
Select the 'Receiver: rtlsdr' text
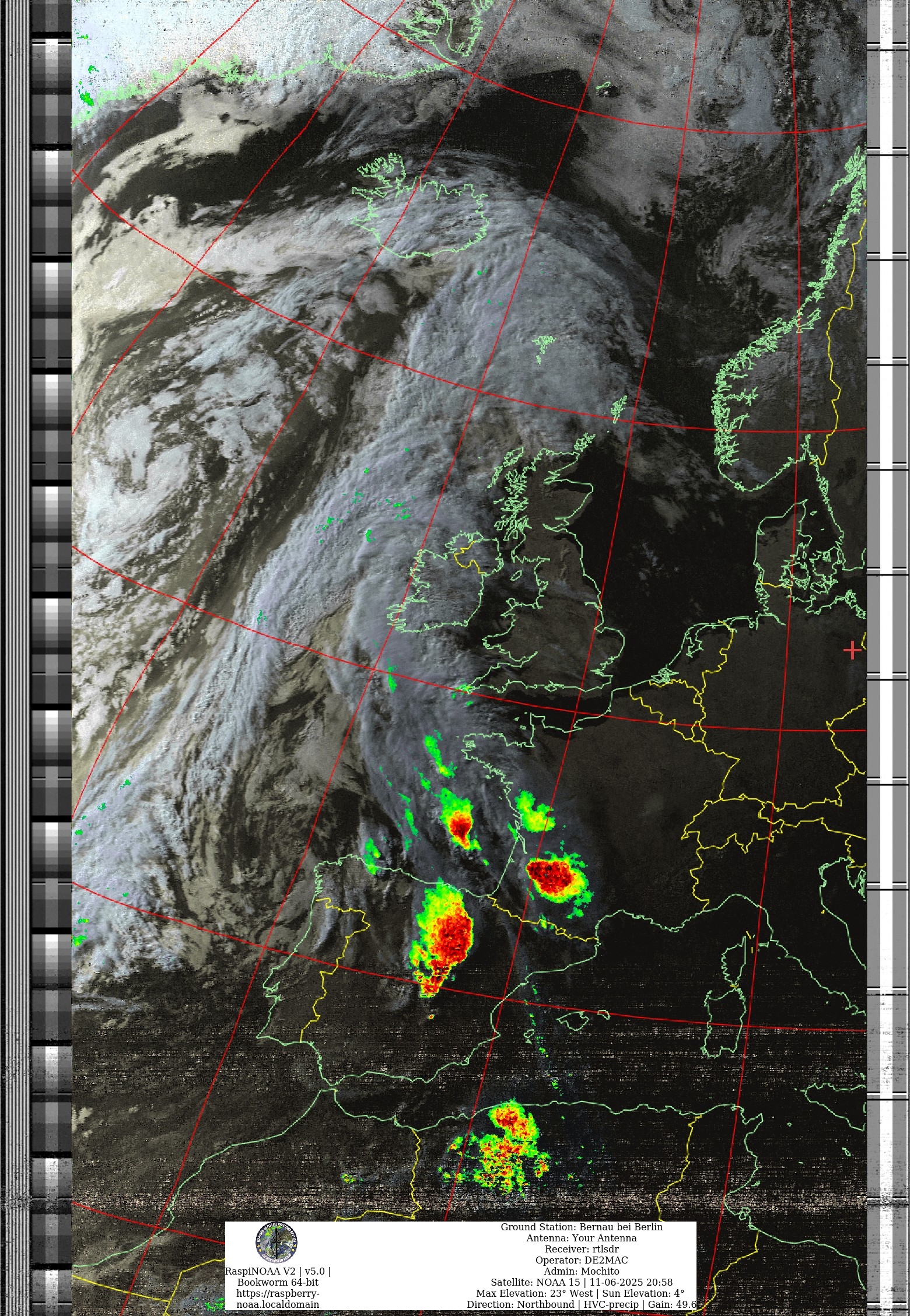tap(582, 1249)
